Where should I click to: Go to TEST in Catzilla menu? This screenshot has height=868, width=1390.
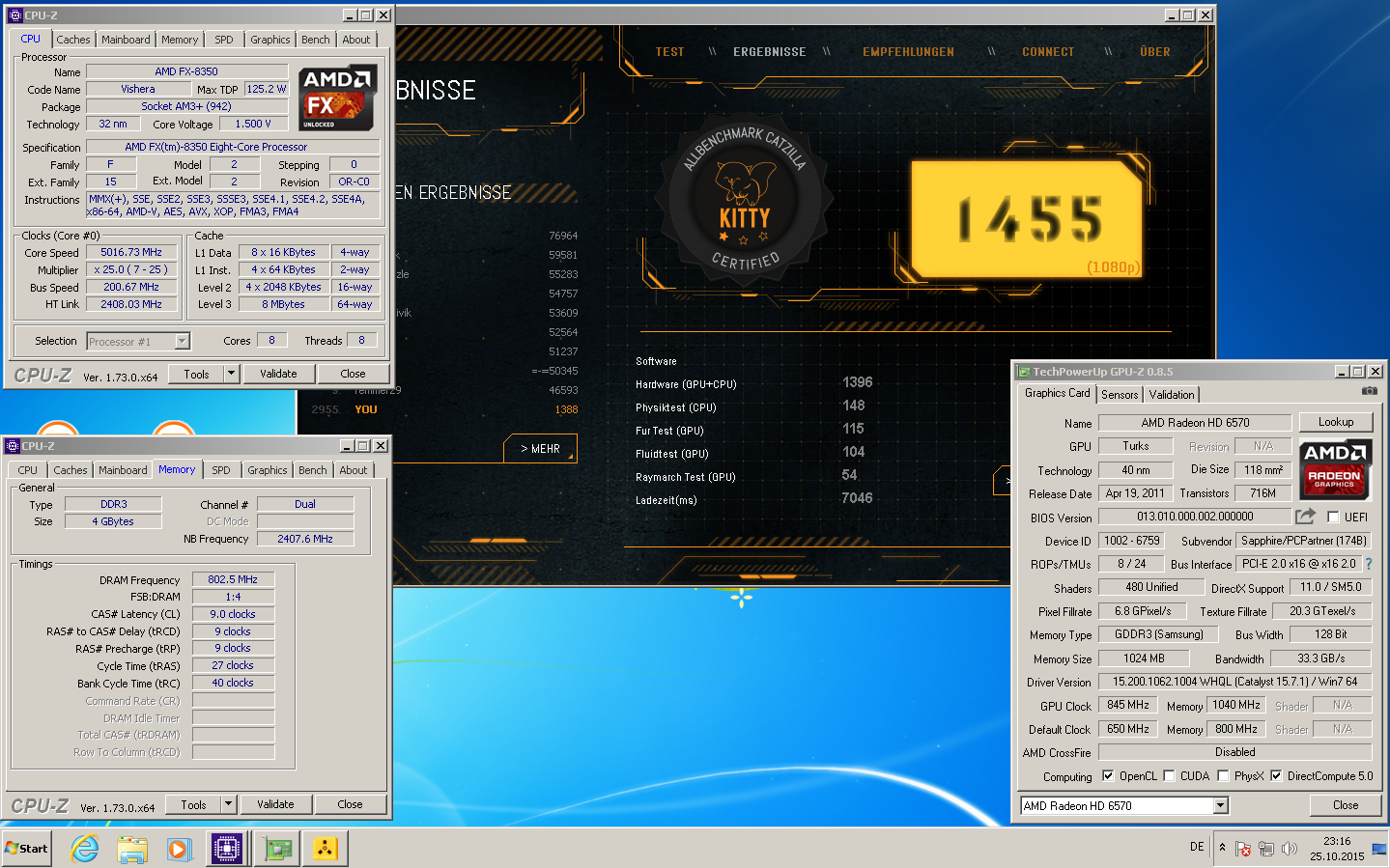pos(669,52)
